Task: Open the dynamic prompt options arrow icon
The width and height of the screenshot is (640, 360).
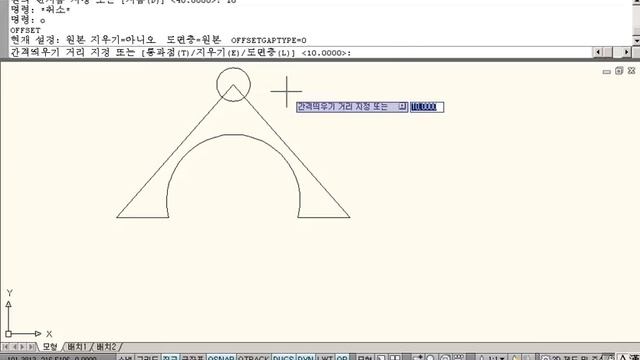Action: pos(402,107)
